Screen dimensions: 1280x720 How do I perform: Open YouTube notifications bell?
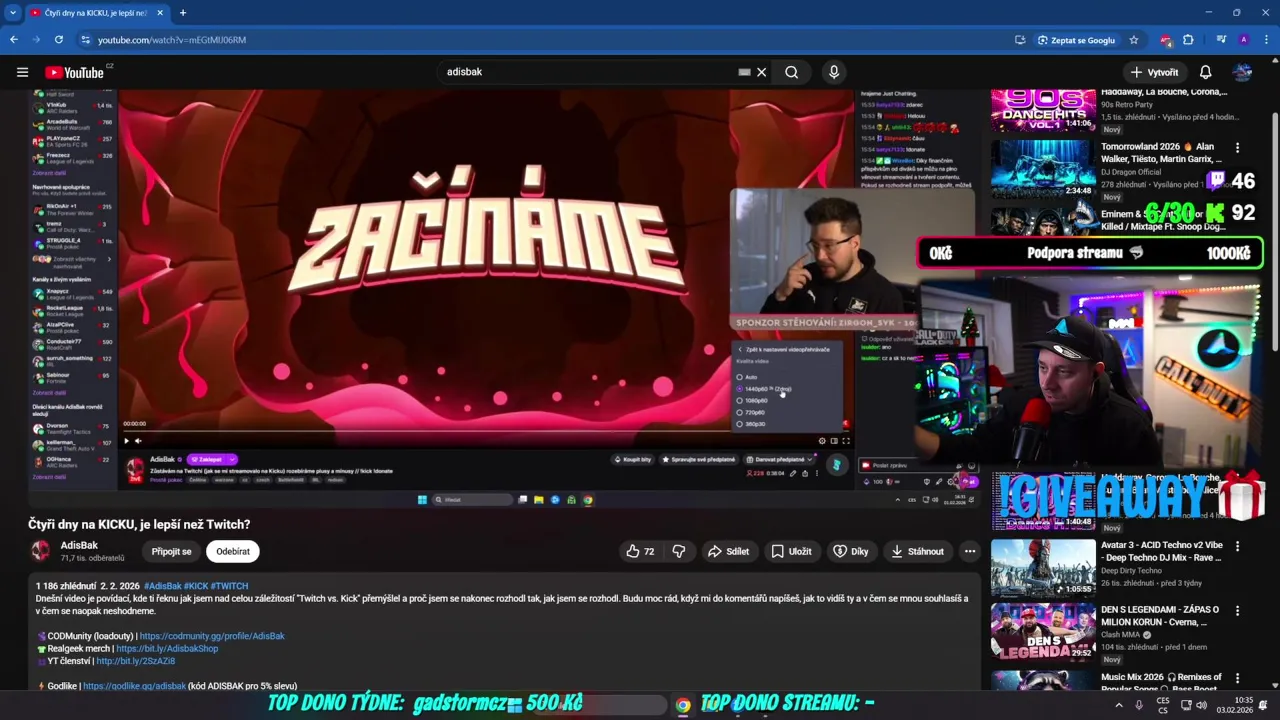pyautogui.click(x=1206, y=72)
